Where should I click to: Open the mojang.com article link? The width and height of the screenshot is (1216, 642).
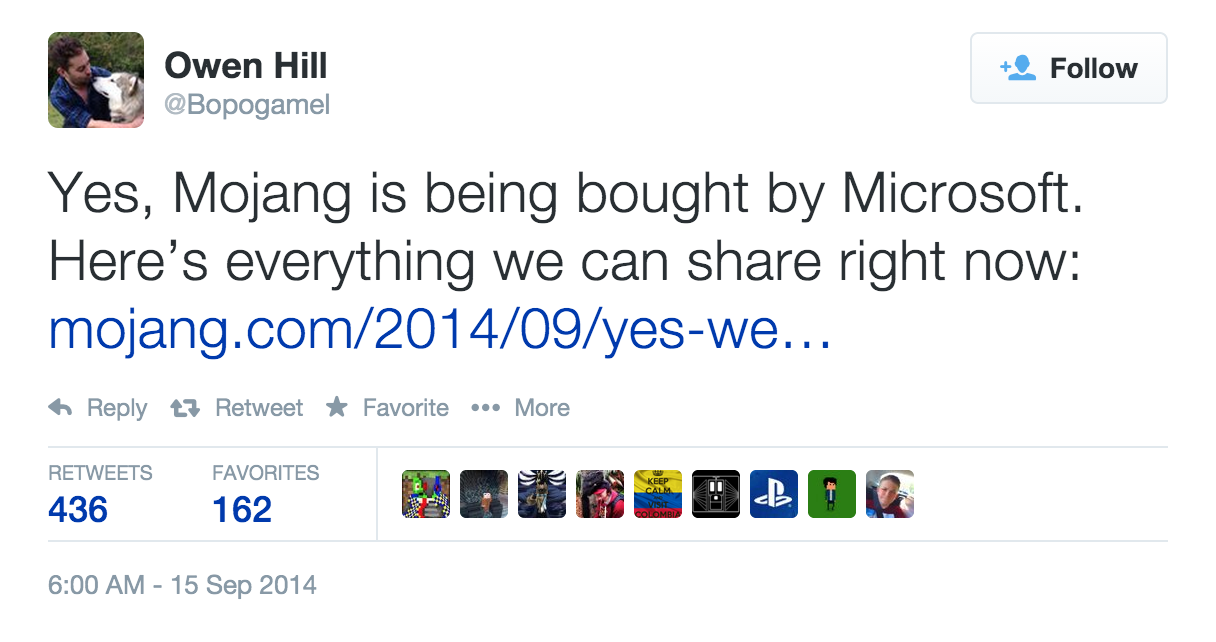click(x=439, y=330)
